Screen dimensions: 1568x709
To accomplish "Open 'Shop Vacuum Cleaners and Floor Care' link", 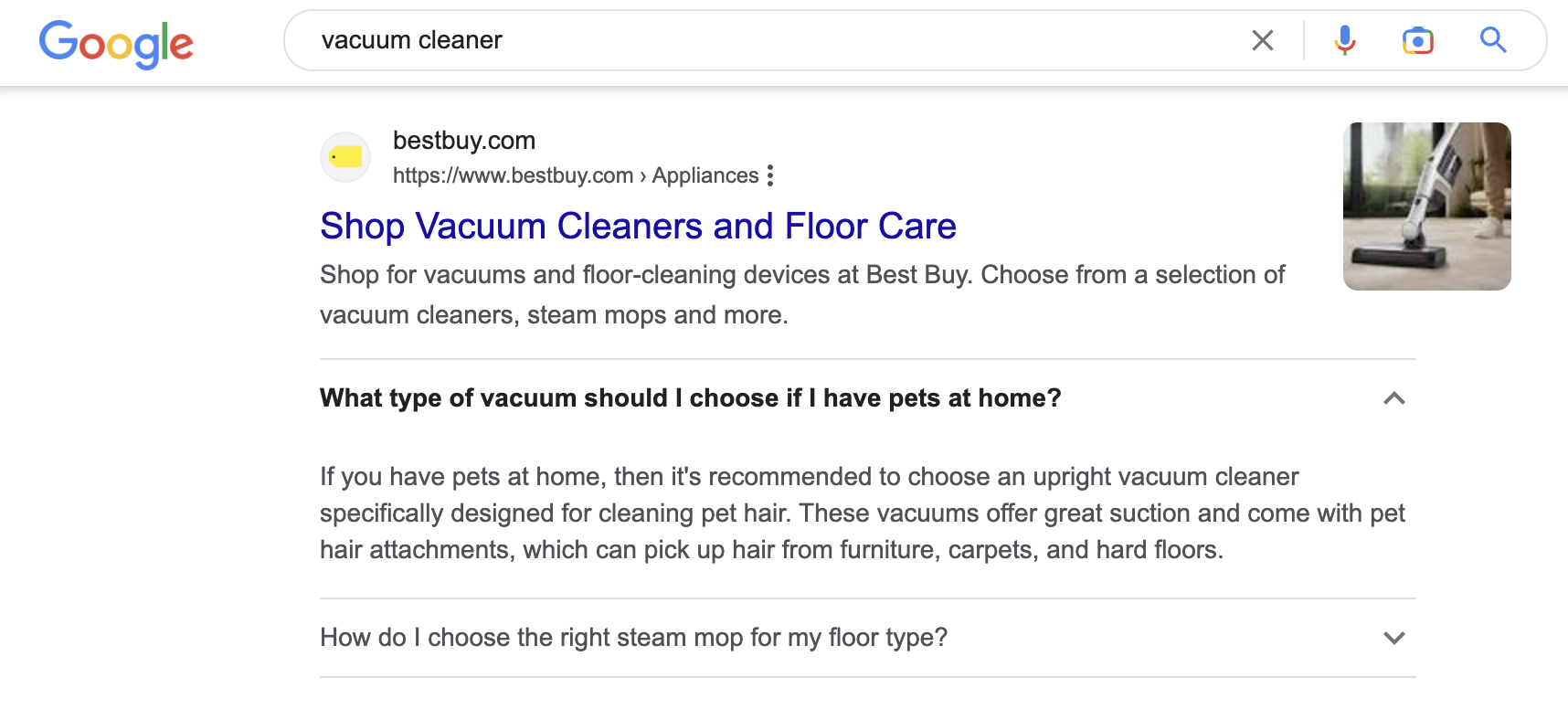I will (x=638, y=226).
